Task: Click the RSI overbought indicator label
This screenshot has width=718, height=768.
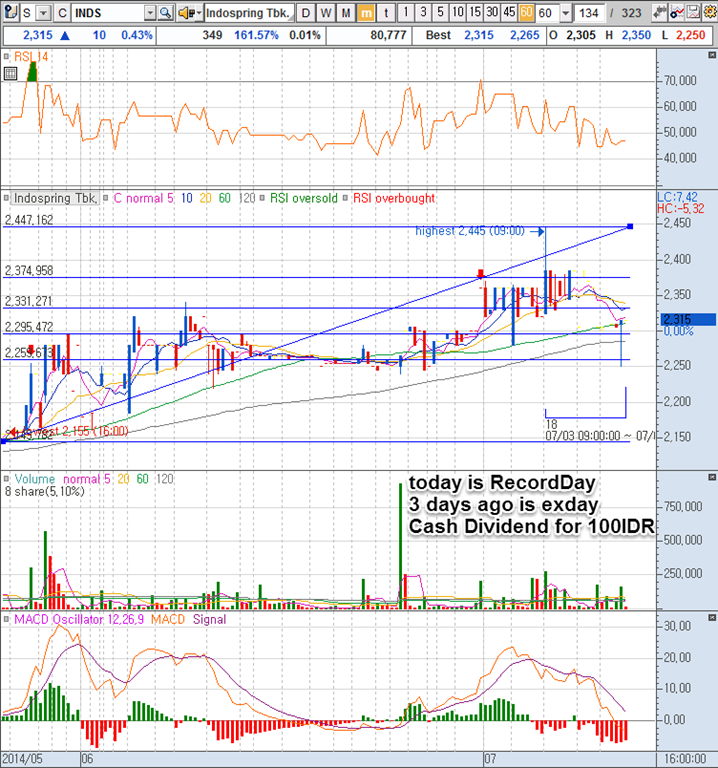Action: [394, 198]
